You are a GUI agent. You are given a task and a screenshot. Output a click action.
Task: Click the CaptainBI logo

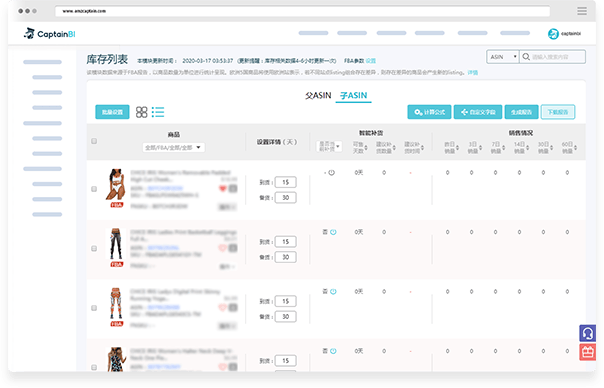click(49, 34)
